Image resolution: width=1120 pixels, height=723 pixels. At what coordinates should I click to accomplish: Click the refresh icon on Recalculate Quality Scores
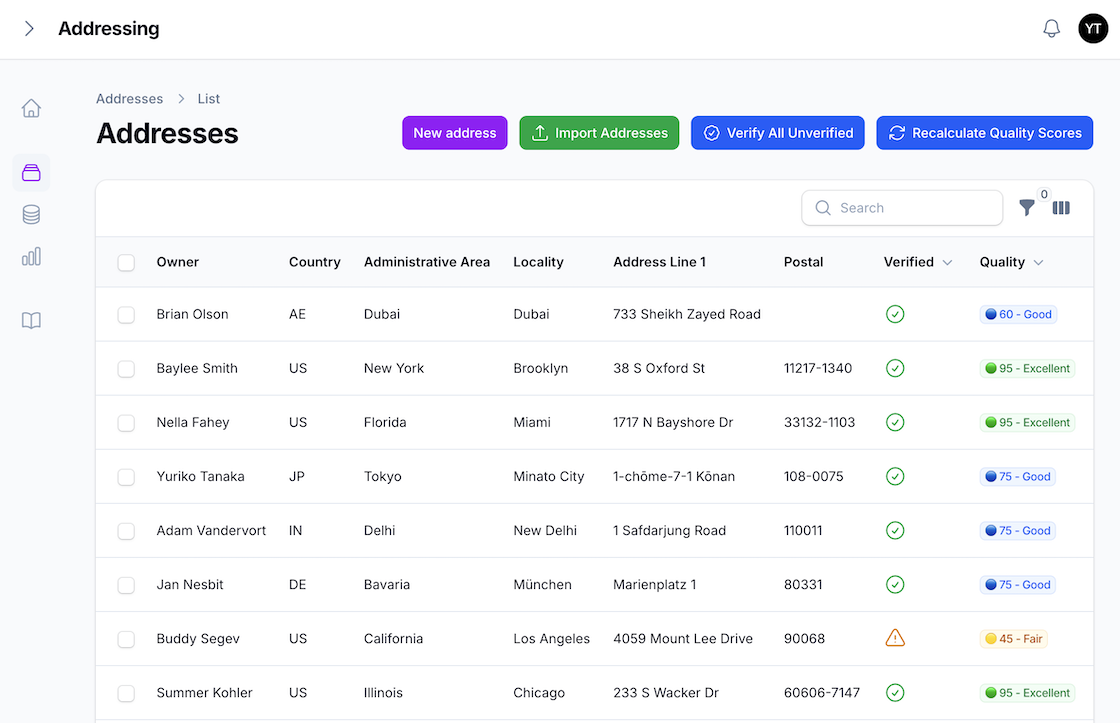point(897,133)
